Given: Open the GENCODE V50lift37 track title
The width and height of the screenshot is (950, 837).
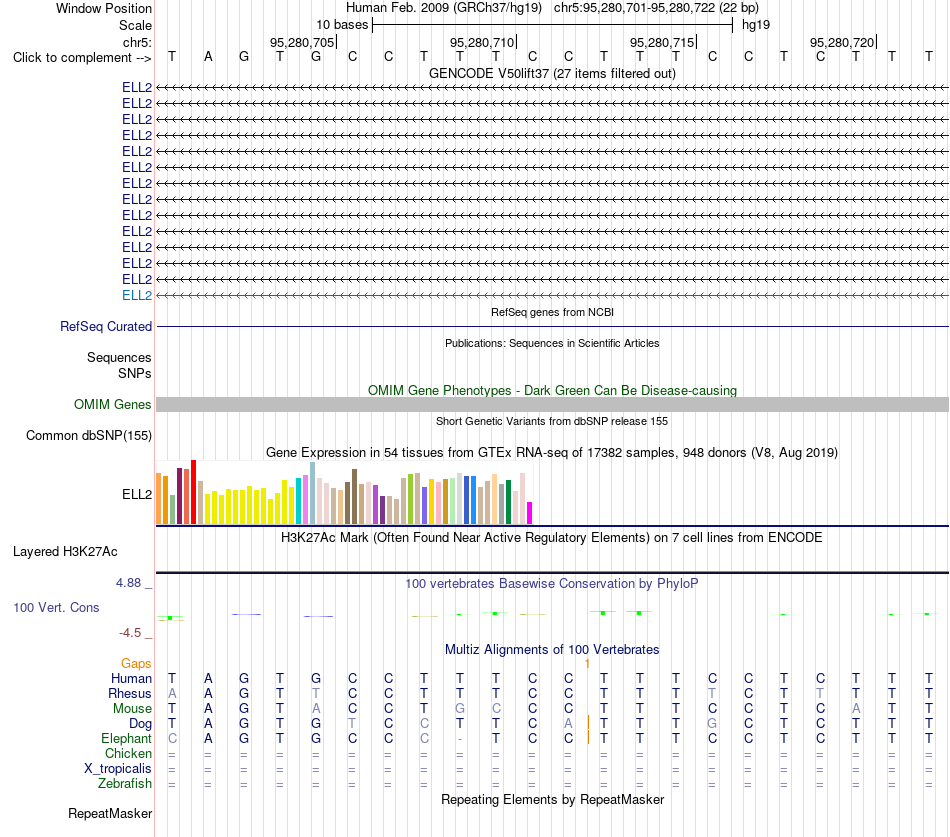Looking at the screenshot, I should (x=552, y=73).
